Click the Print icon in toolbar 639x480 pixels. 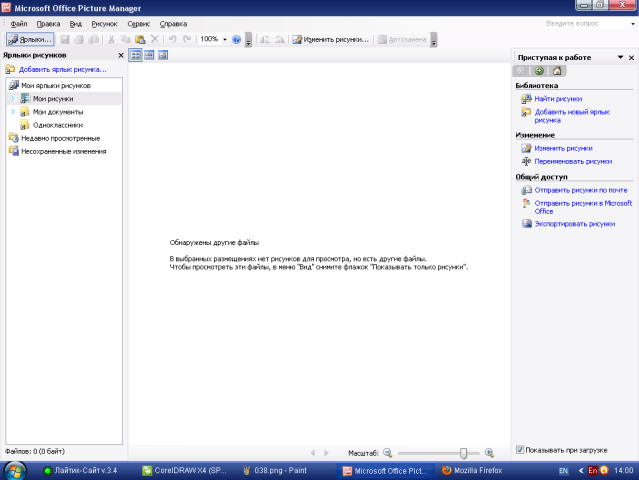pos(79,40)
